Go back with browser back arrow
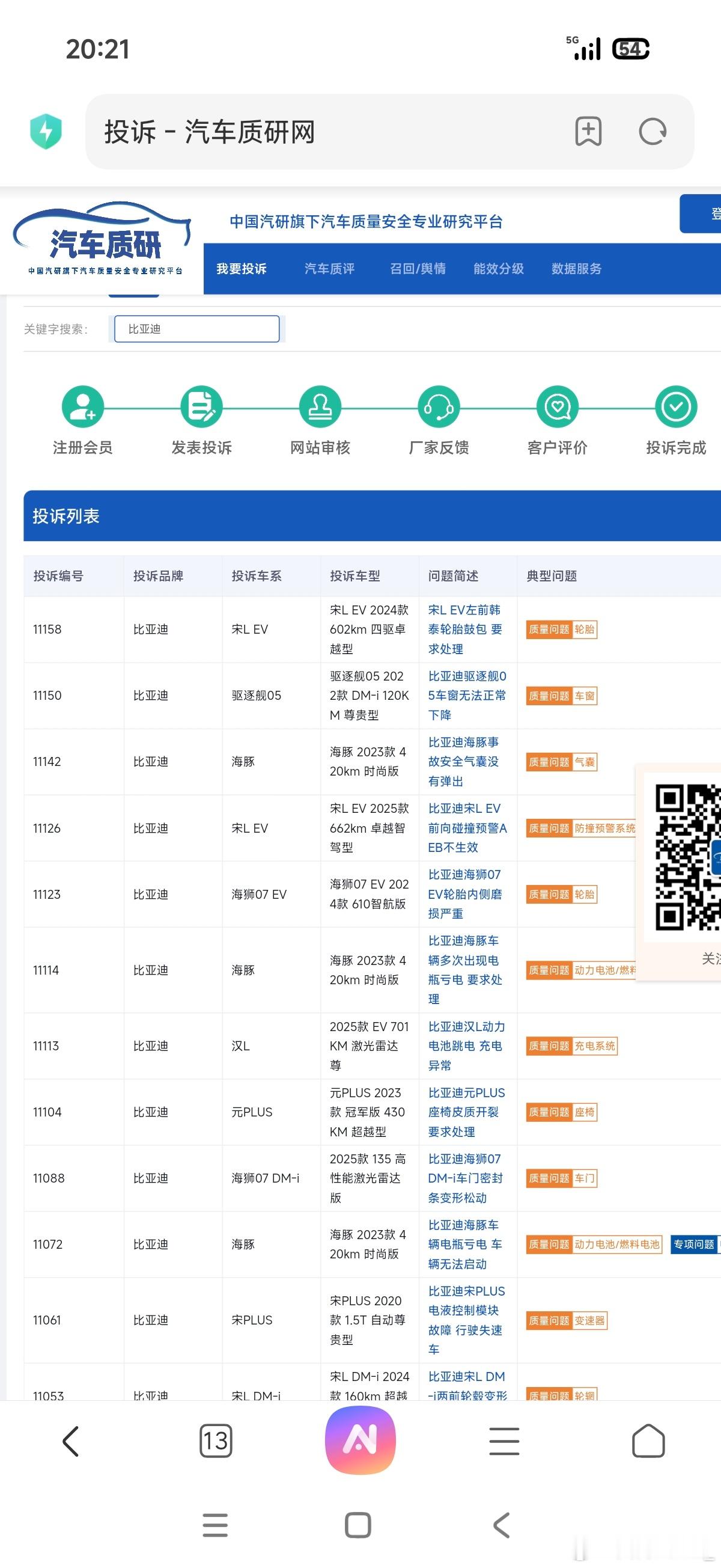The width and height of the screenshot is (721, 1568). [71, 1441]
